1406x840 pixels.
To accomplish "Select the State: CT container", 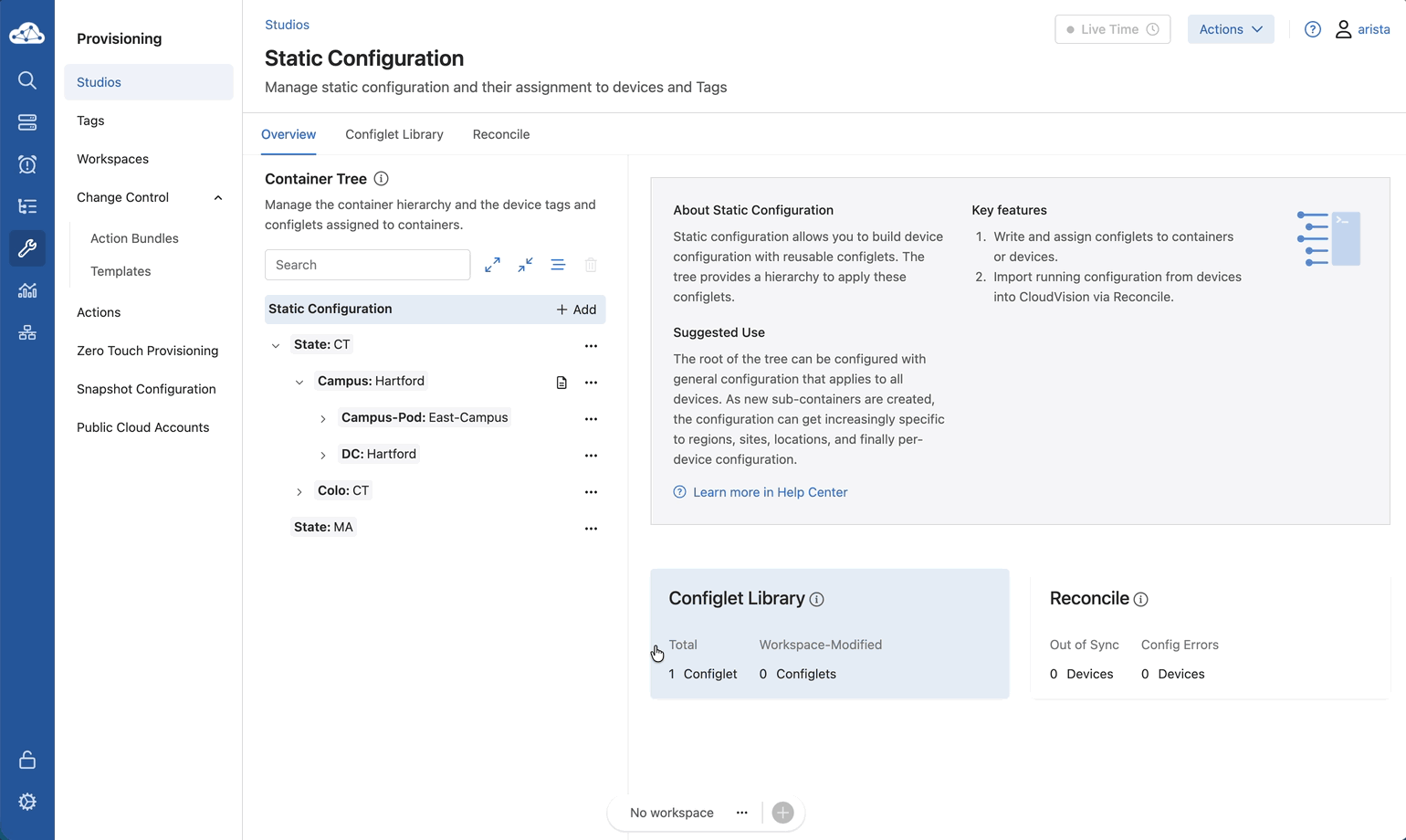I will (x=322, y=344).
